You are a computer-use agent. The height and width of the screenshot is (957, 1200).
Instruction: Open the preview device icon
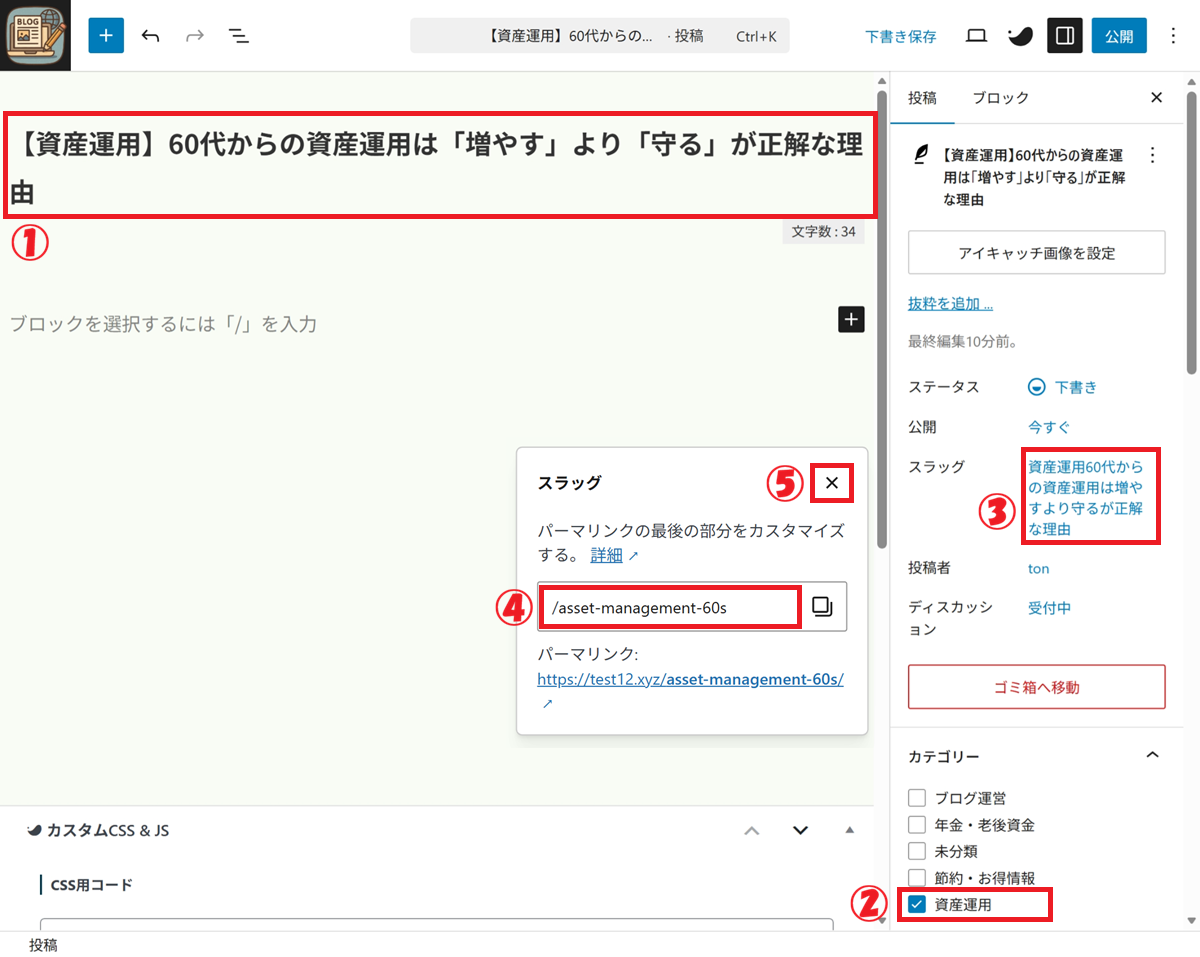pos(976,36)
